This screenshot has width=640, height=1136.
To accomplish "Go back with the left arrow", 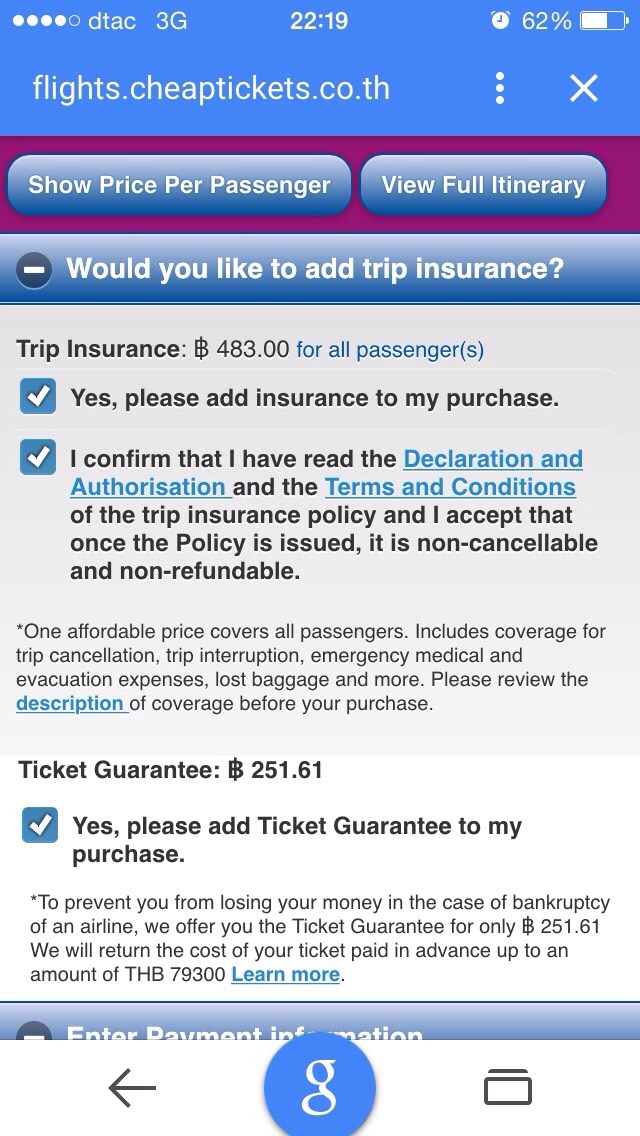I will point(132,1088).
